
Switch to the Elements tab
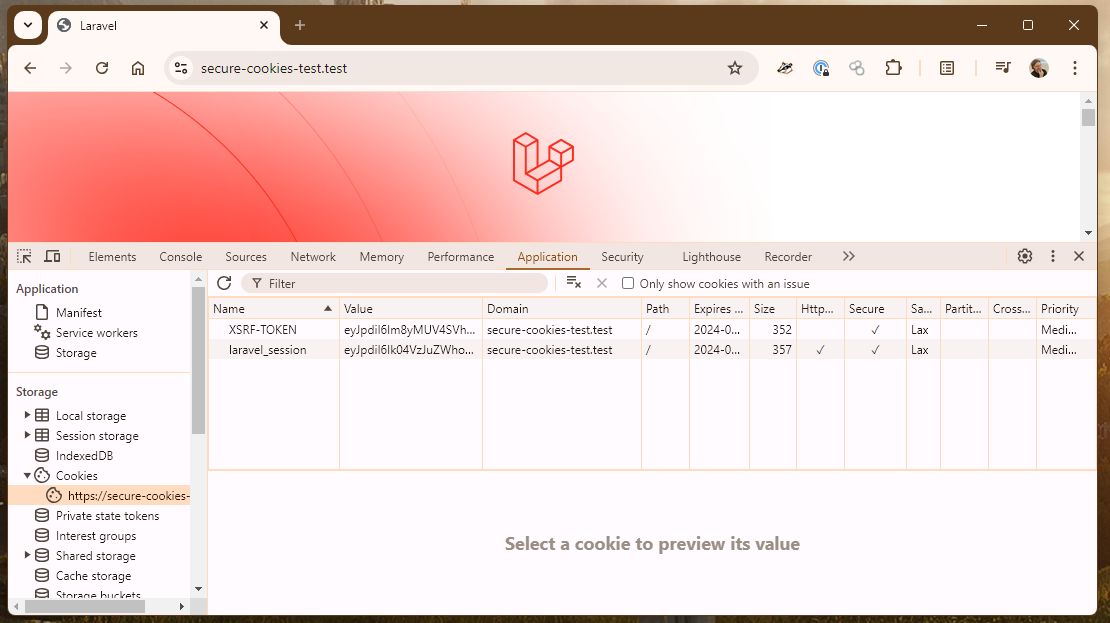[x=112, y=257]
